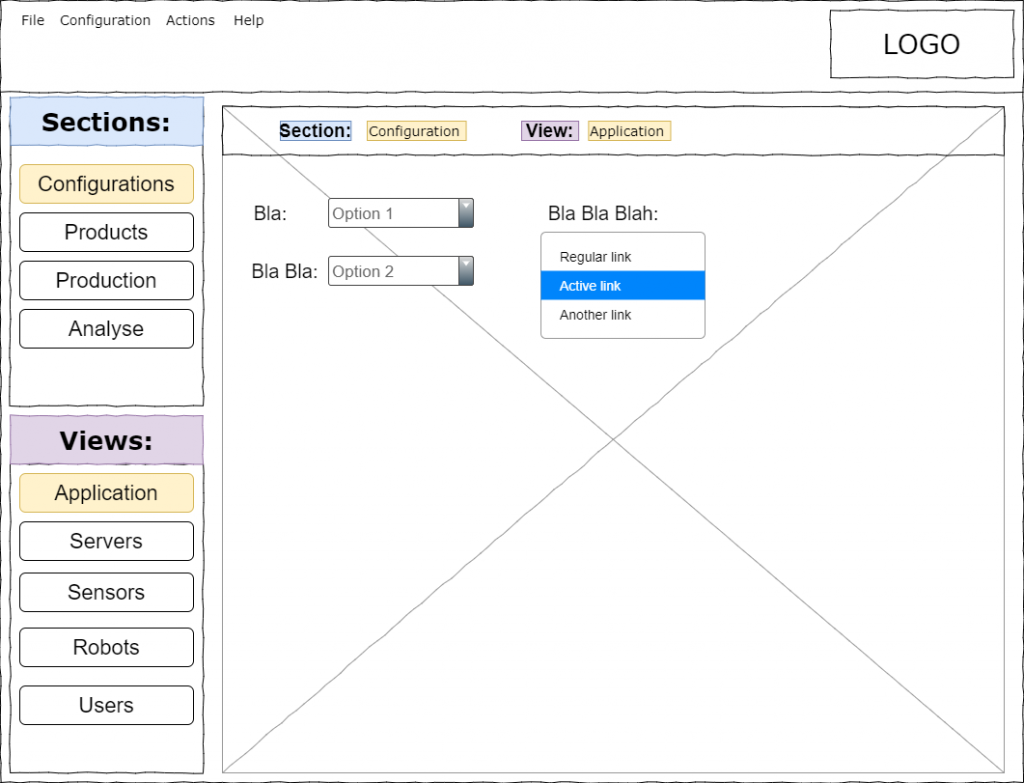Select the Configurations section button
1024x783 pixels.
click(106, 184)
